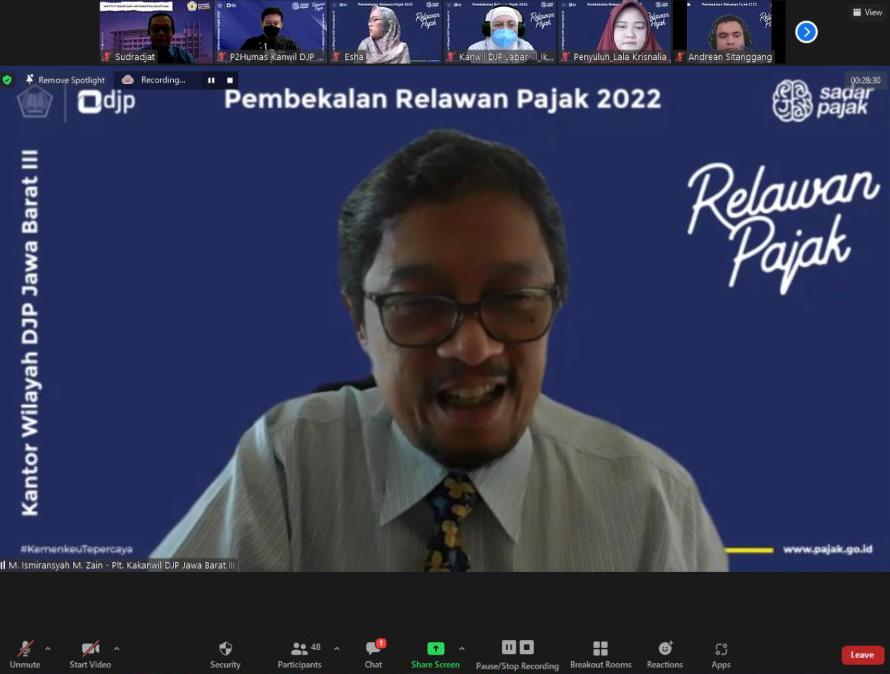The image size is (890, 674).
Task: Stop recording from the top Recording indicator
Action: pyautogui.click(x=230, y=80)
